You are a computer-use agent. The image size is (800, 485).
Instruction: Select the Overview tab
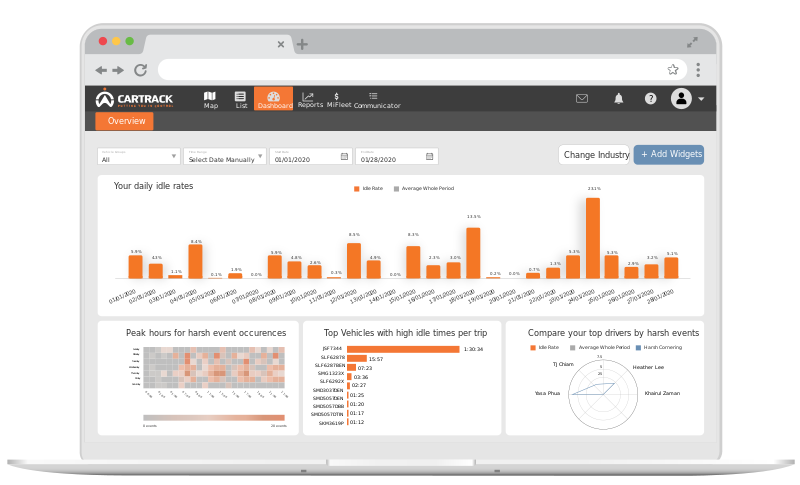pyautogui.click(x=126, y=121)
